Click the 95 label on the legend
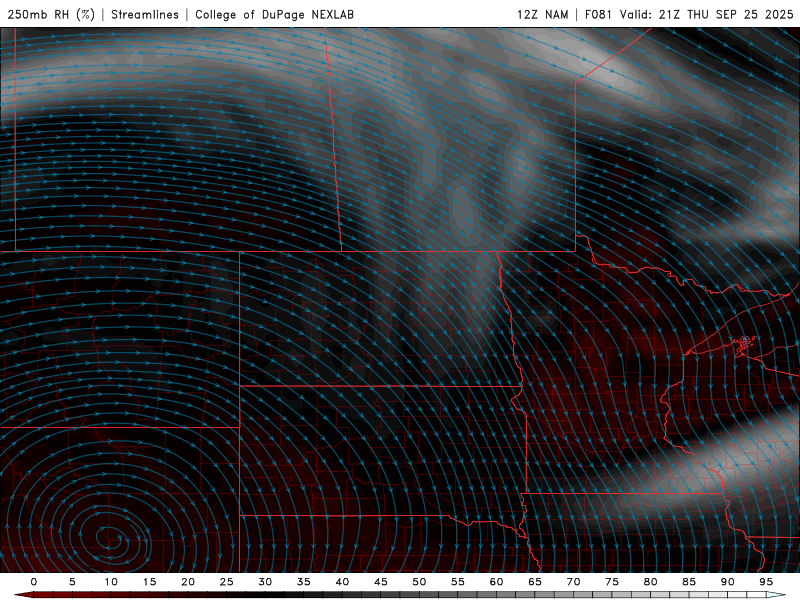Screen dimensions: 800x600 (766, 582)
